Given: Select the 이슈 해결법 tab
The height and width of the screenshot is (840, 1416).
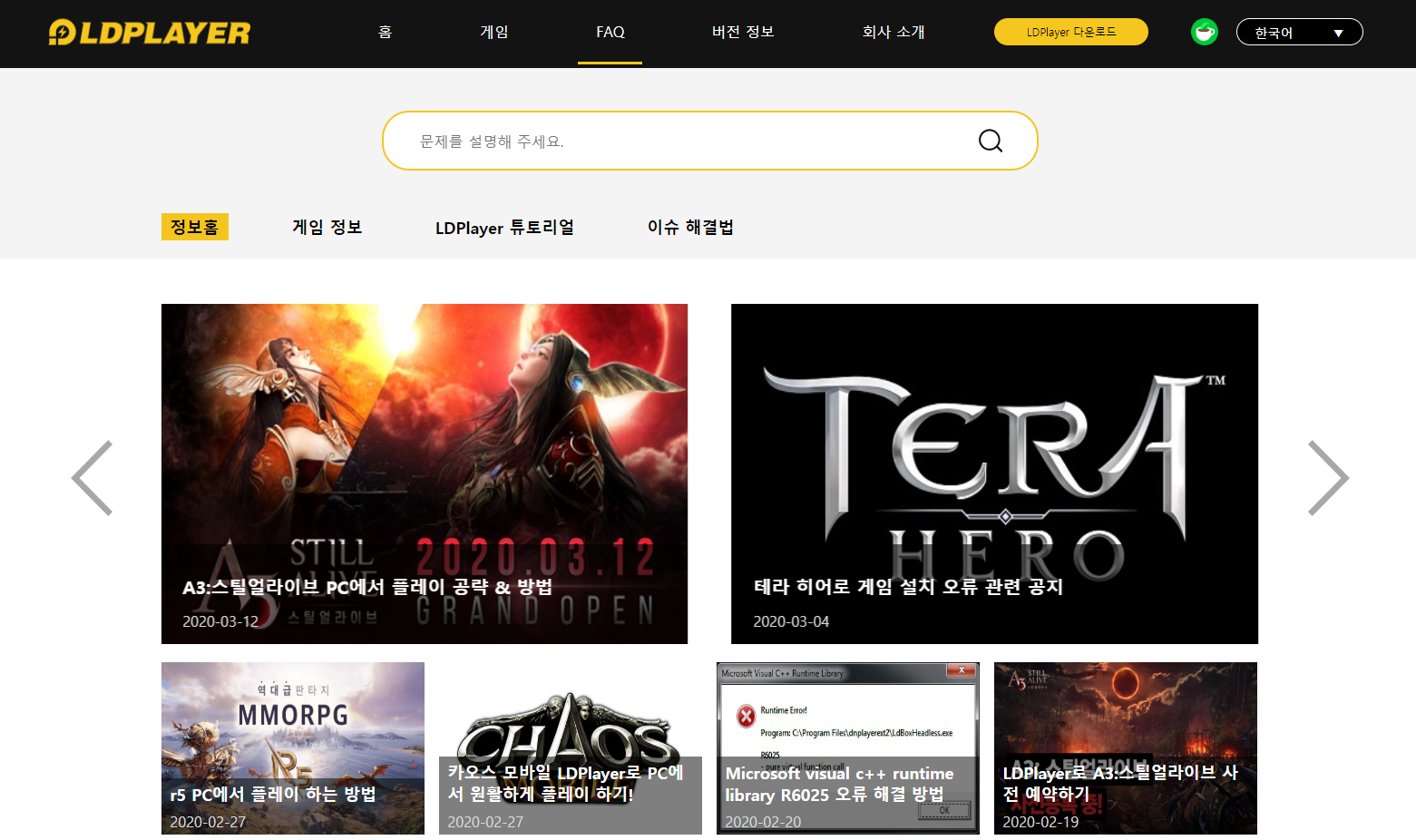Looking at the screenshot, I should pos(690,227).
